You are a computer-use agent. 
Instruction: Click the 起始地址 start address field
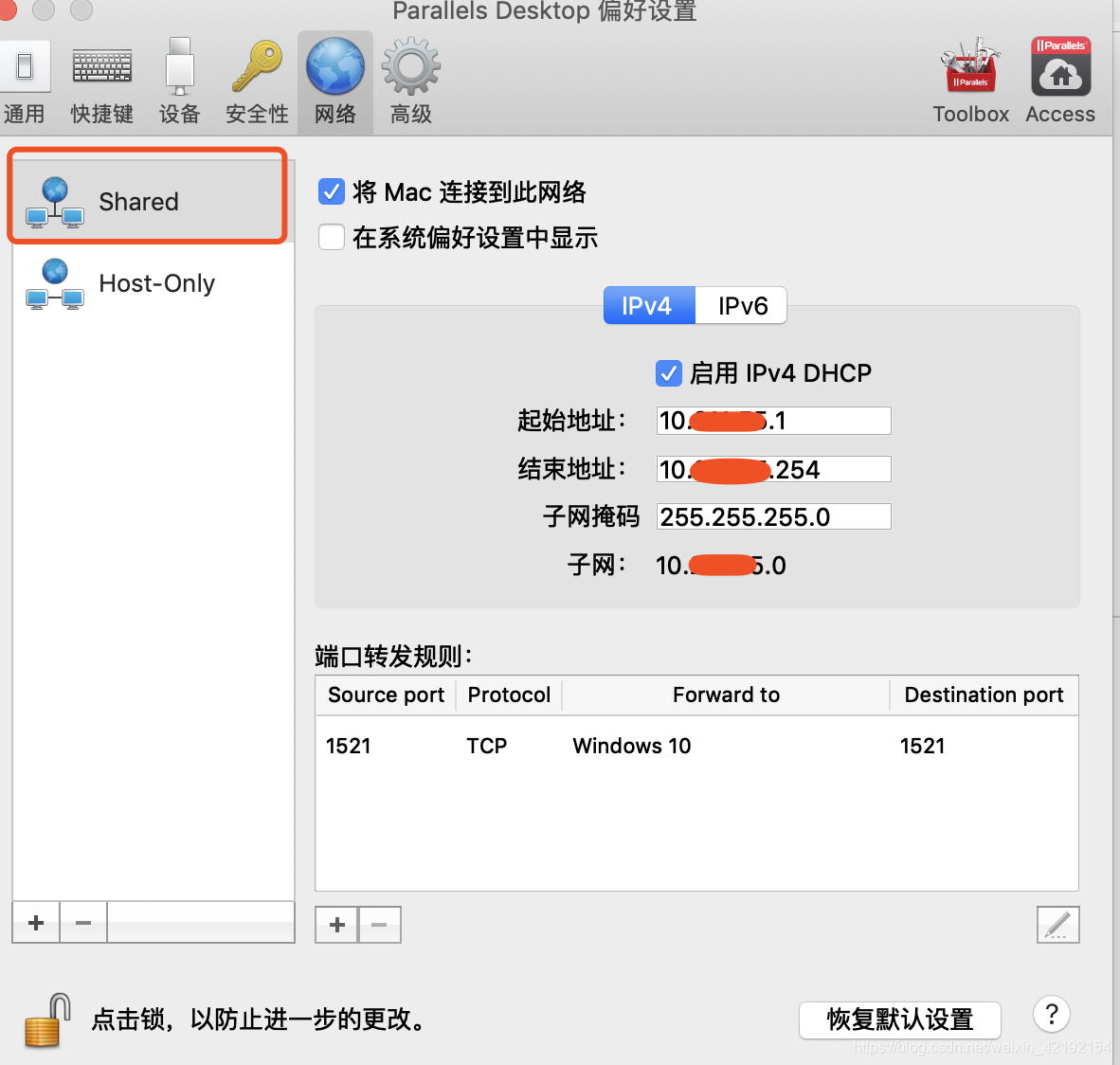pyautogui.click(x=773, y=420)
